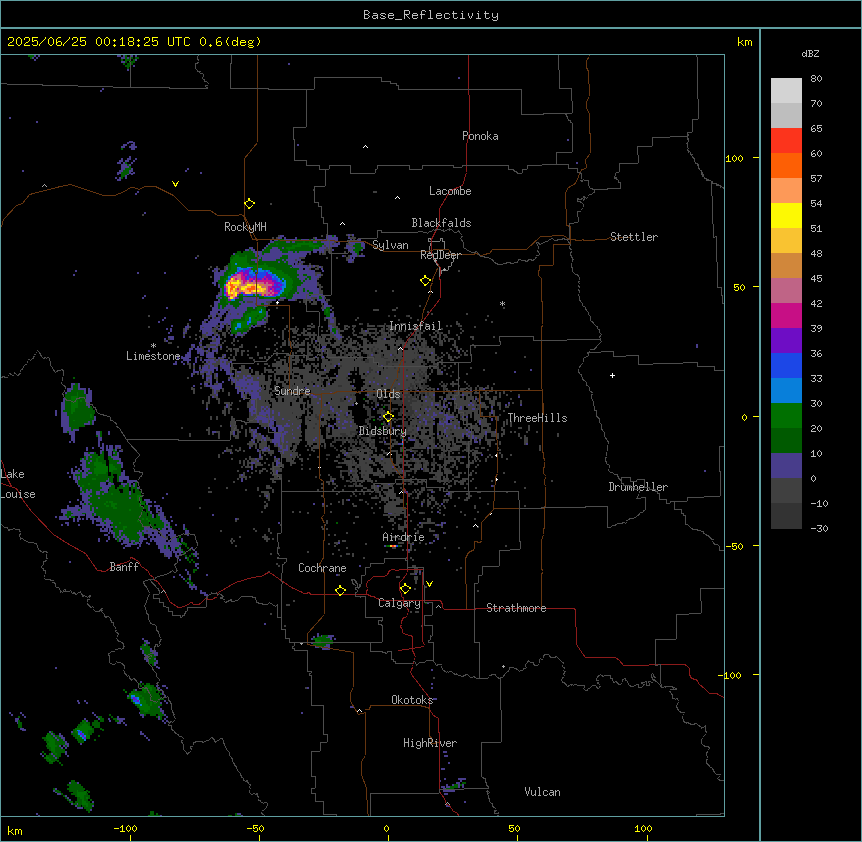The width and height of the screenshot is (862, 842).
Task: Select the Olds label
Action: coord(388,394)
